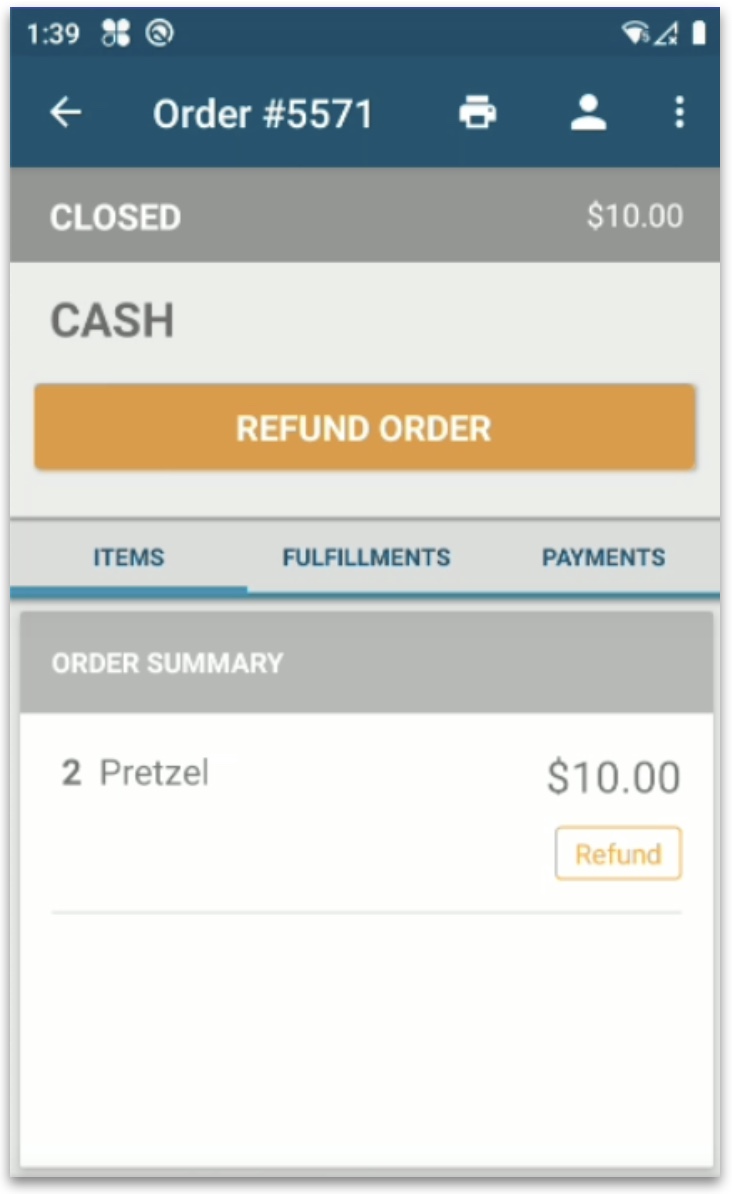
Task: Switch to the Items tab
Action: (x=129, y=557)
